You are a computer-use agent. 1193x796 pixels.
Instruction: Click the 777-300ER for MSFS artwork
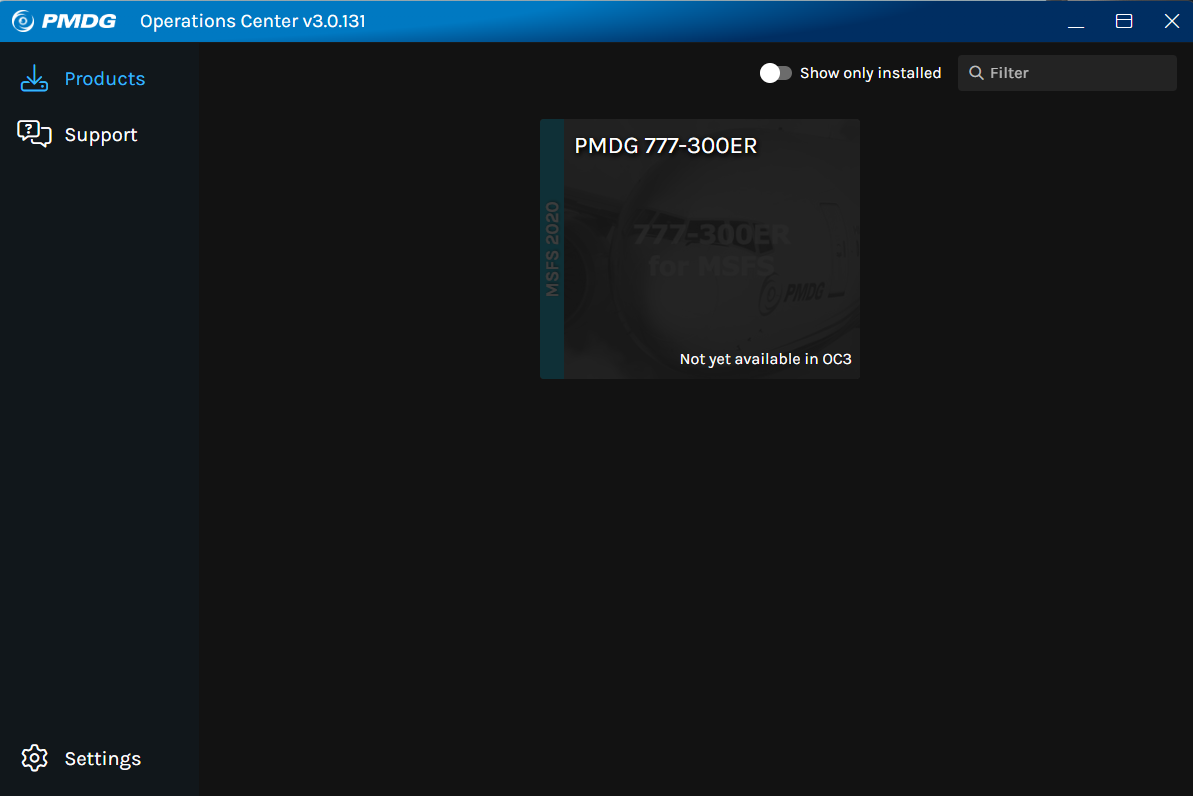click(711, 250)
